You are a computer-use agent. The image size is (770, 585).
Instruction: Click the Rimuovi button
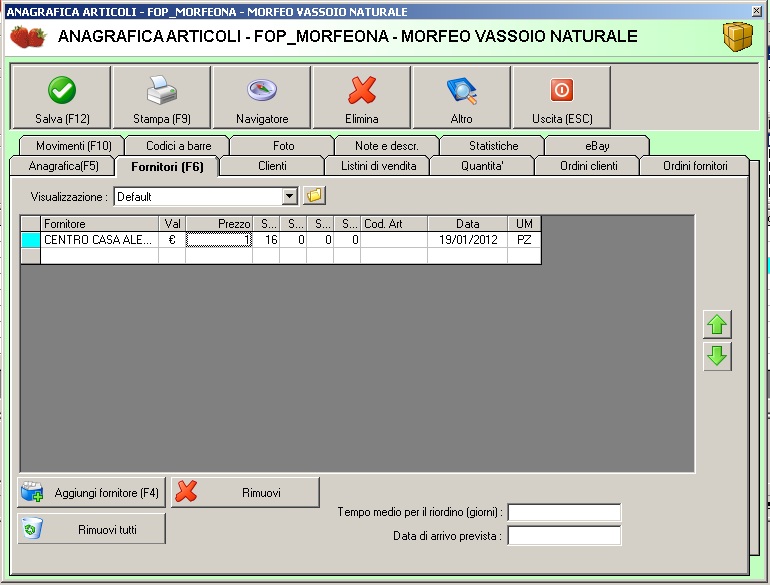(245, 492)
